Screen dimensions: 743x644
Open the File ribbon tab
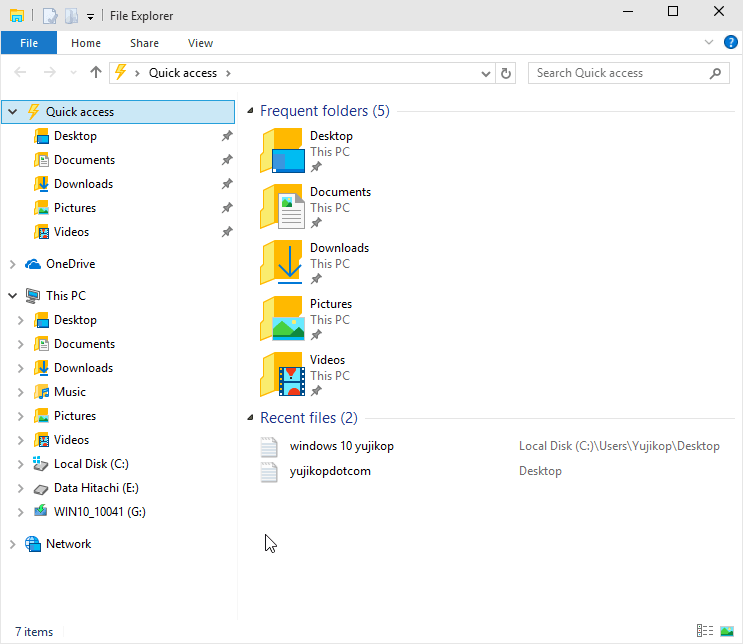[x=29, y=43]
